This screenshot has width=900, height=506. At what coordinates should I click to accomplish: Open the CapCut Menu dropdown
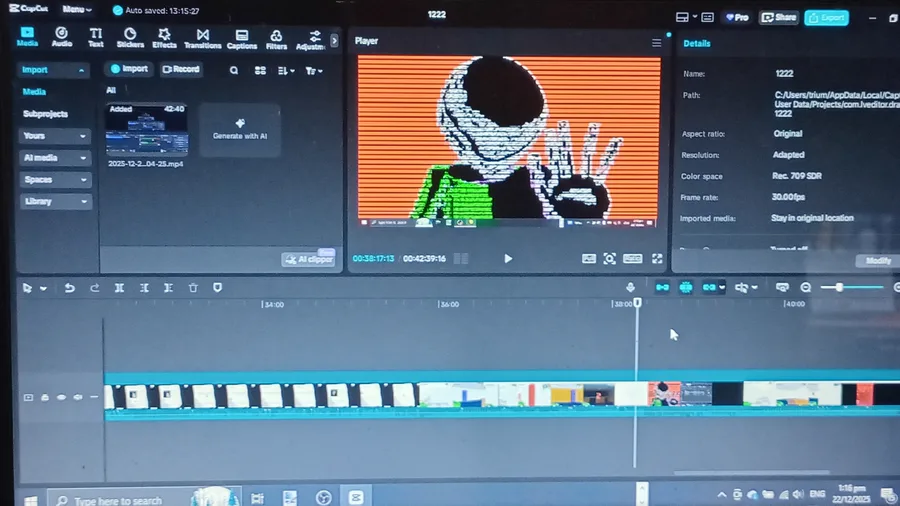point(76,9)
